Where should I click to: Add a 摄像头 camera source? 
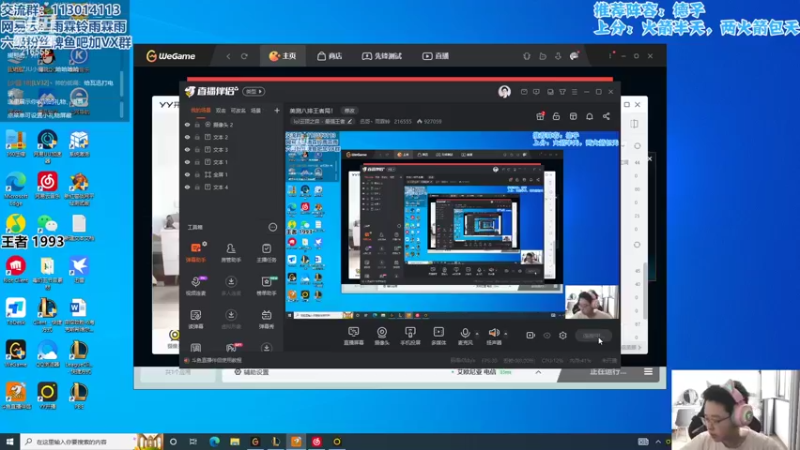[x=382, y=336]
